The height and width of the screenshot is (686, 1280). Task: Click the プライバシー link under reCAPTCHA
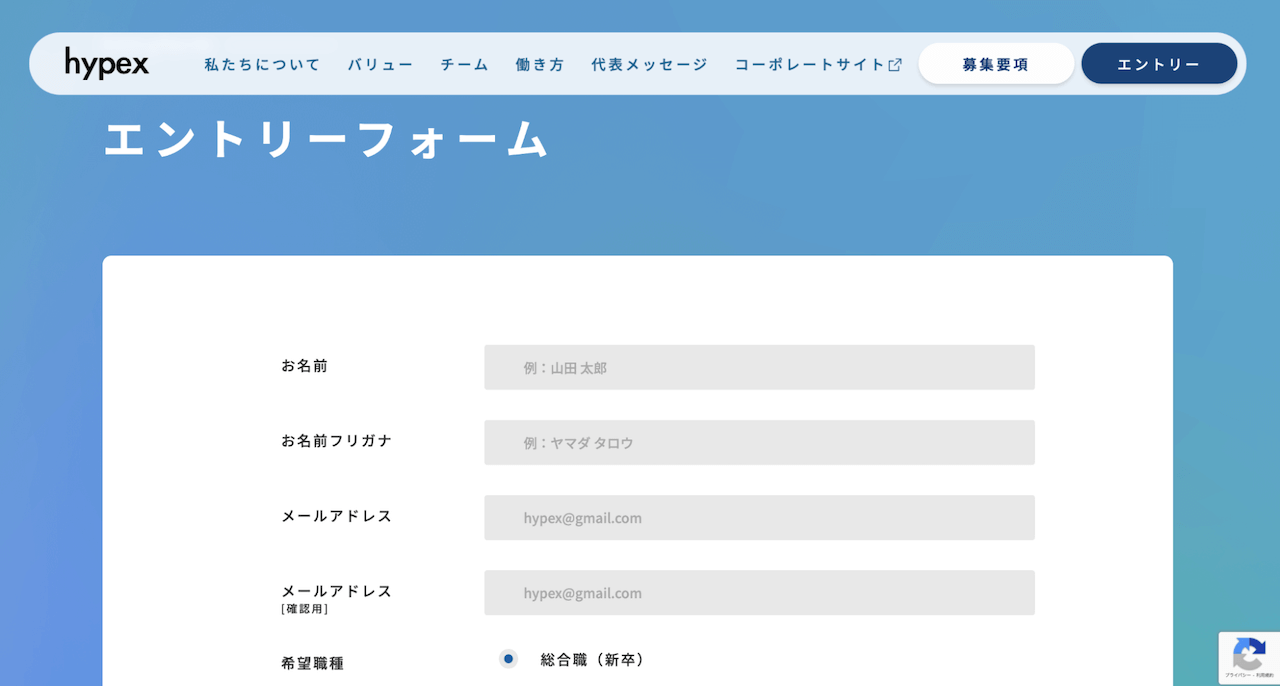pos(1238,674)
